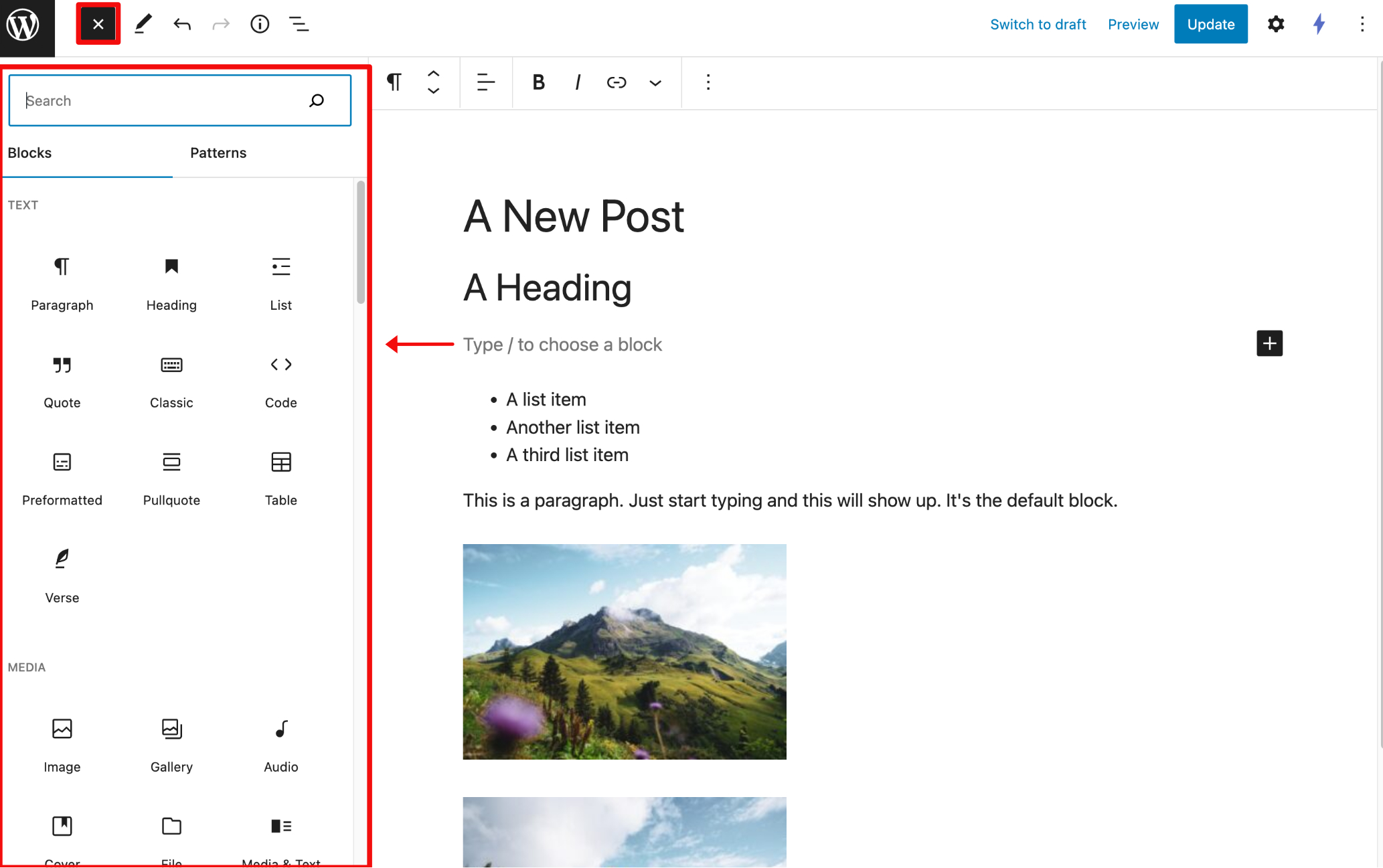Viewport: 1383px width, 868px height.
Task: Expand more rich text controls
Action: click(x=655, y=82)
